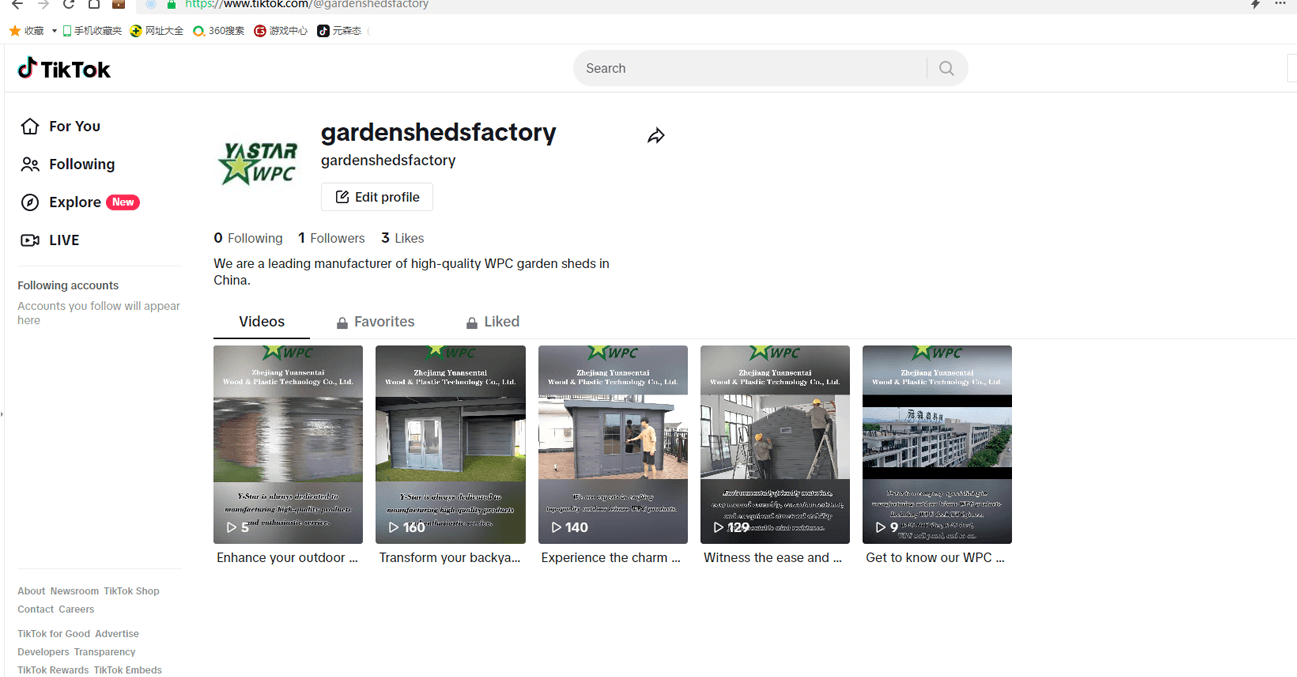Click the gardenshedsfactory profile title
The height and width of the screenshot is (677, 1297).
[438, 133]
